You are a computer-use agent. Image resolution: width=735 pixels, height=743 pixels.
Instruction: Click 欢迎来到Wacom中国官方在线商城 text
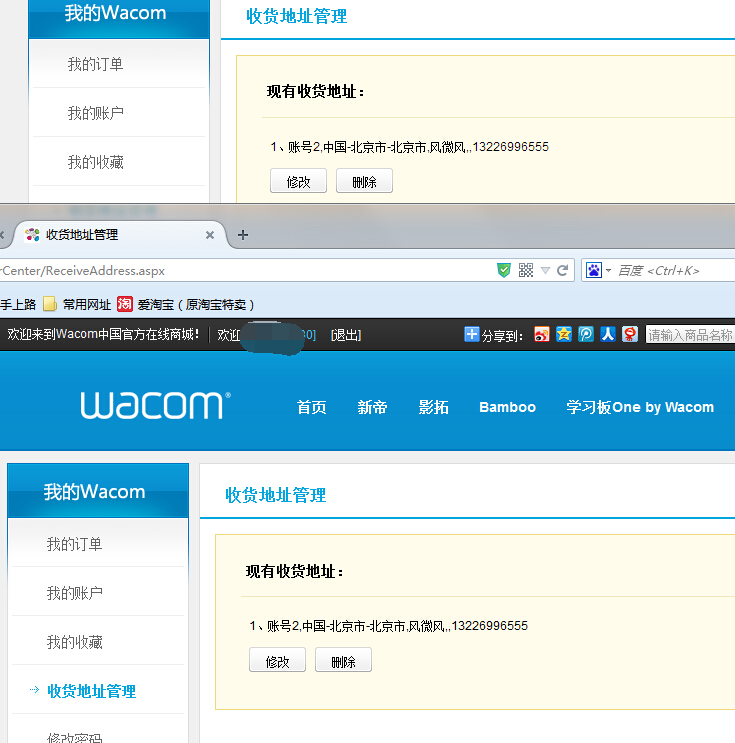tap(103, 335)
